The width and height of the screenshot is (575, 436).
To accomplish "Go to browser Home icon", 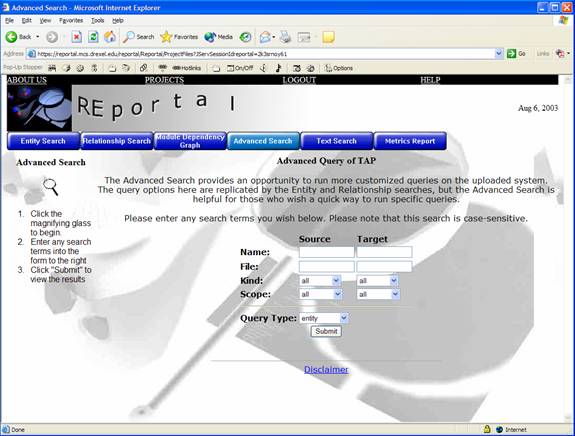I will (110, 37).
